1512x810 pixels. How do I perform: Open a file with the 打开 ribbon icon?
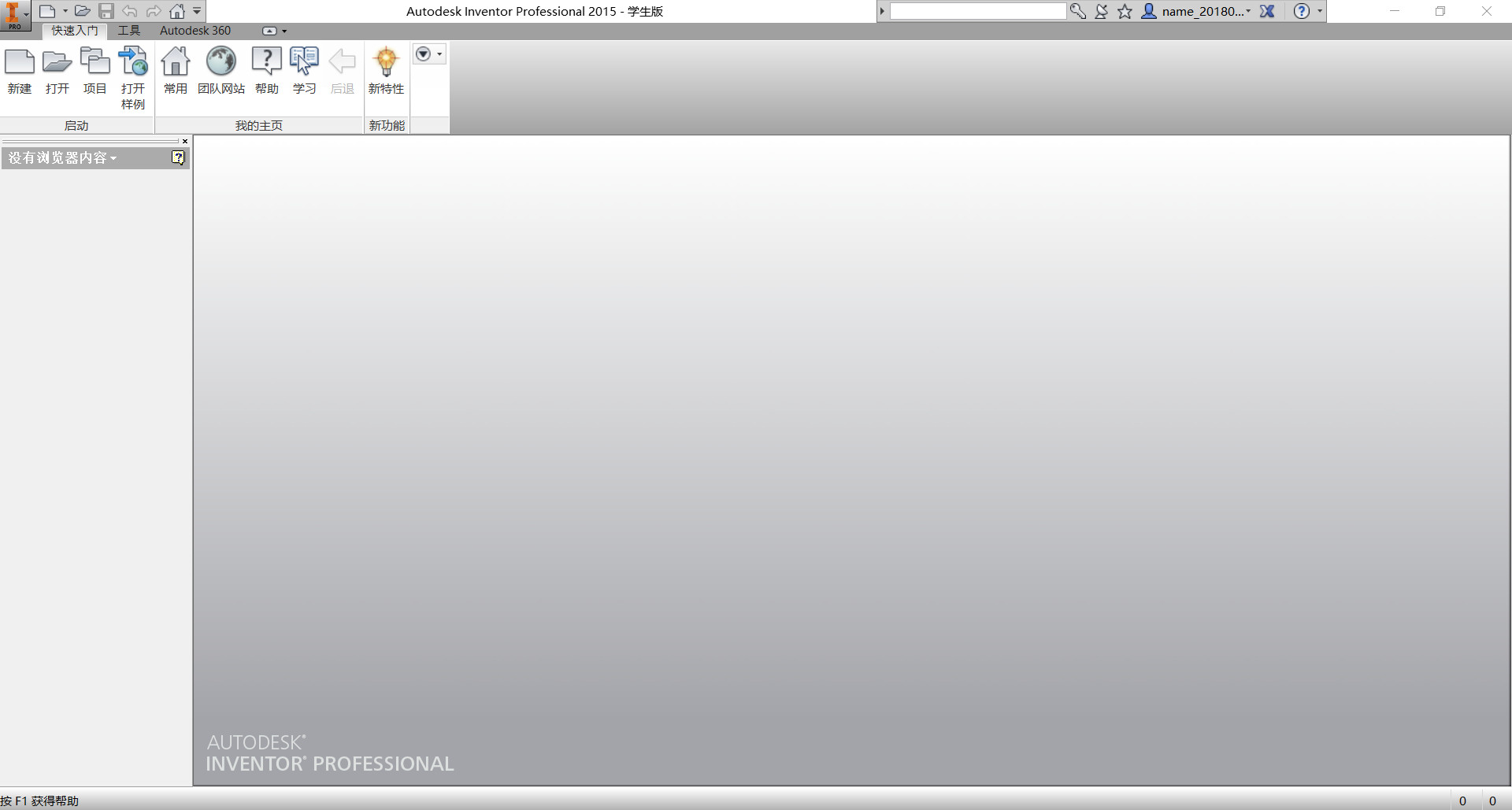57,71
